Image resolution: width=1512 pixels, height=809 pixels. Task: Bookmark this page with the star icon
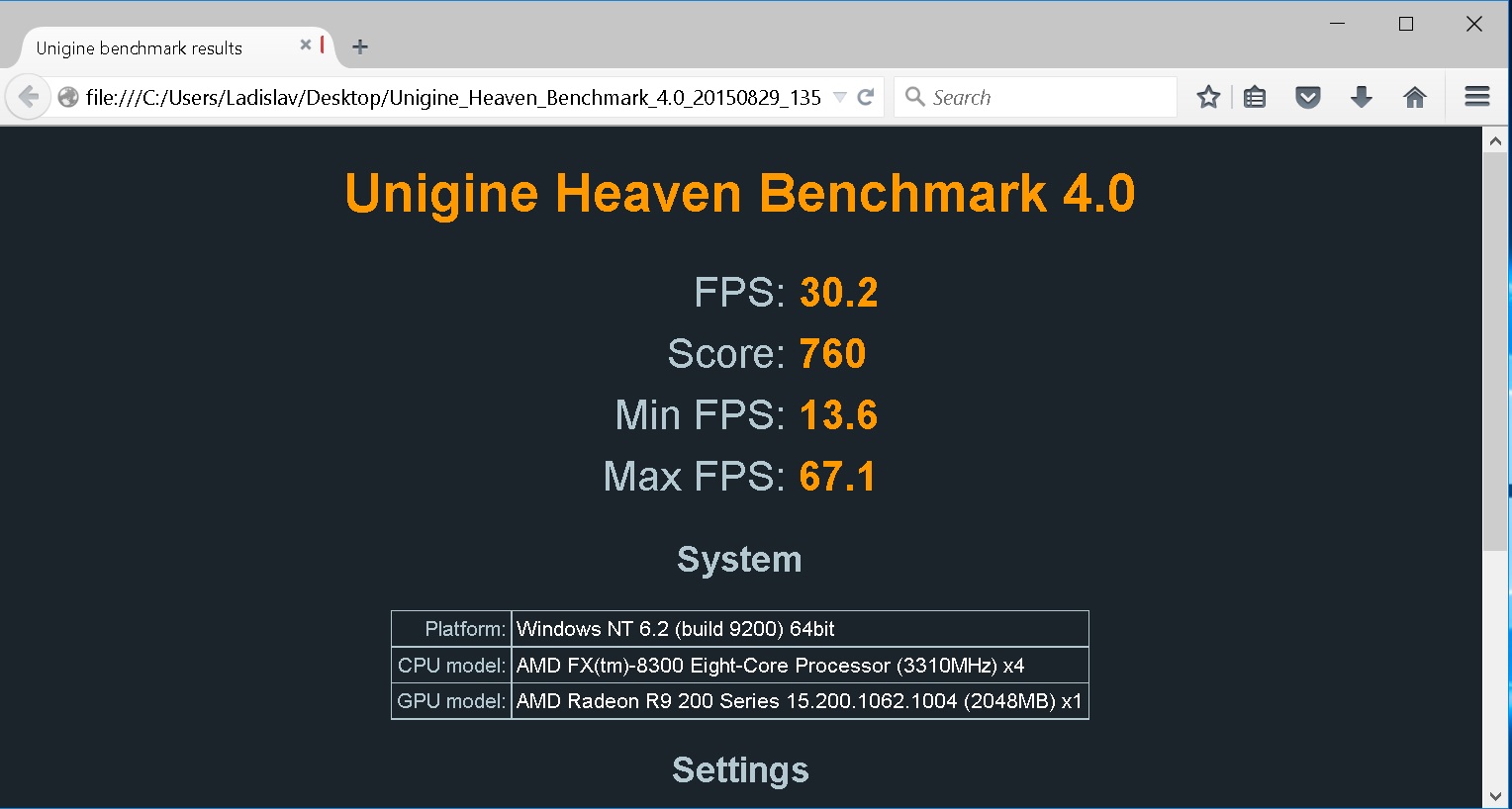(1208, 97)
